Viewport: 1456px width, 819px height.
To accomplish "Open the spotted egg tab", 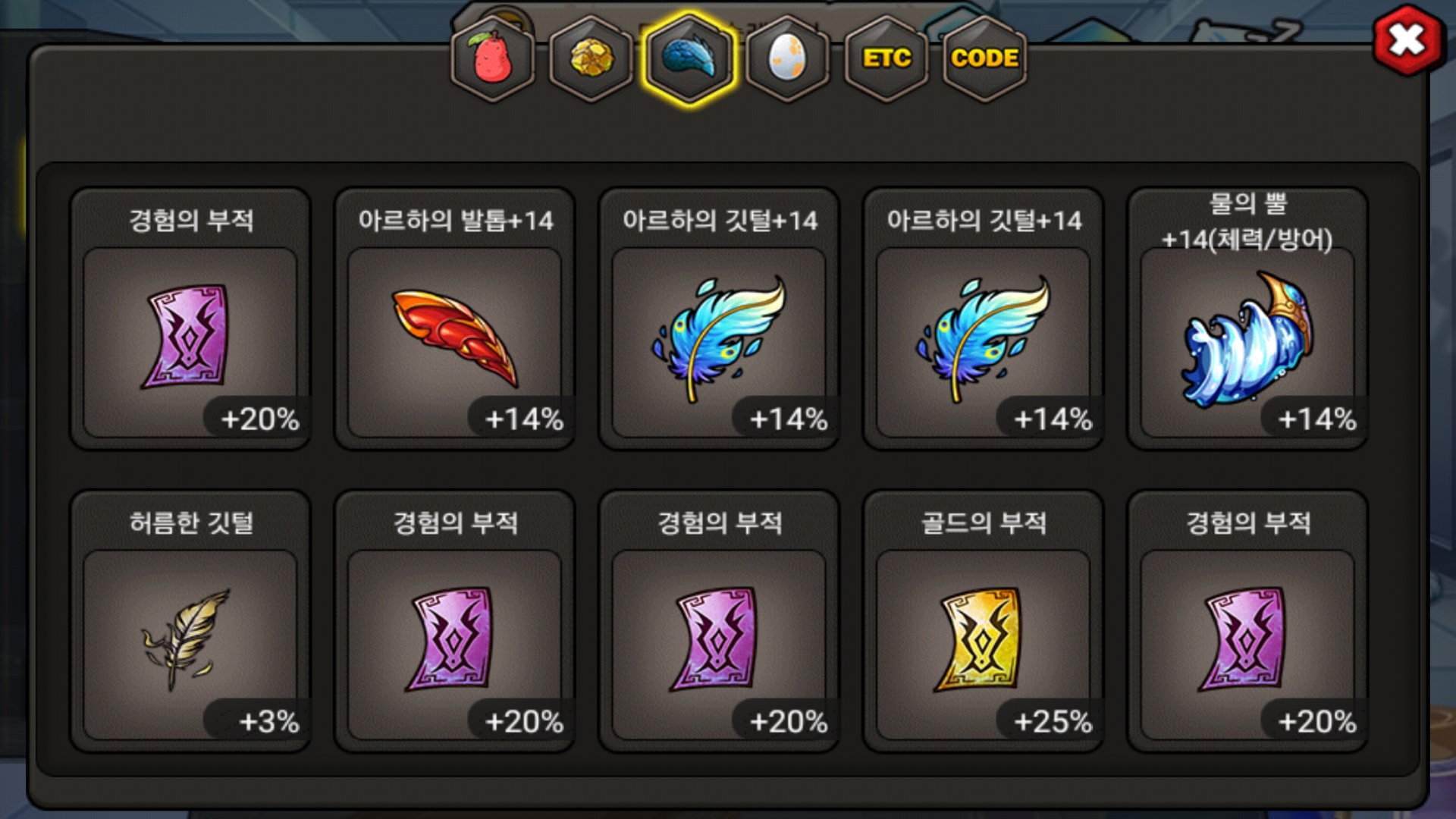I will (x=788, y=58).
